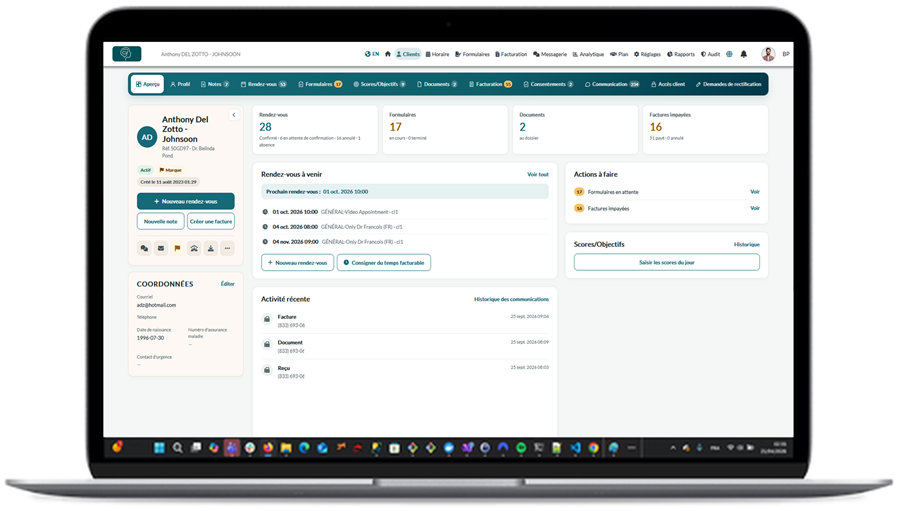This screenshot has width=900, height=511.
Task: Click Voir for Formulaires en attente
Action: [755, 192]
